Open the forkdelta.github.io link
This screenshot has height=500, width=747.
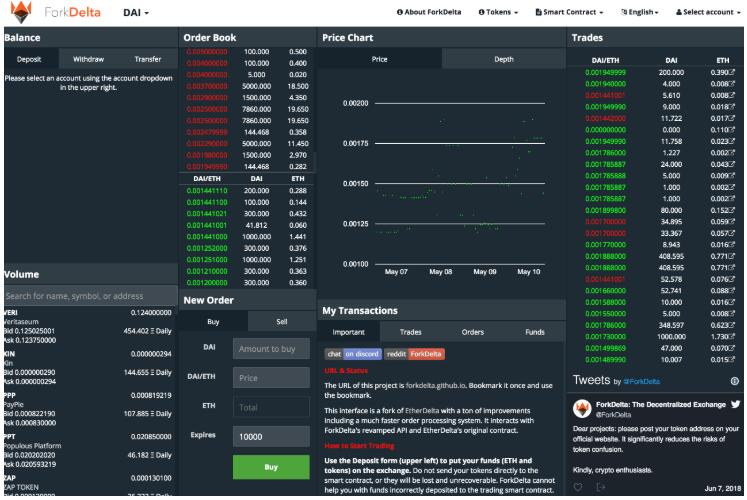pos(435,385)
